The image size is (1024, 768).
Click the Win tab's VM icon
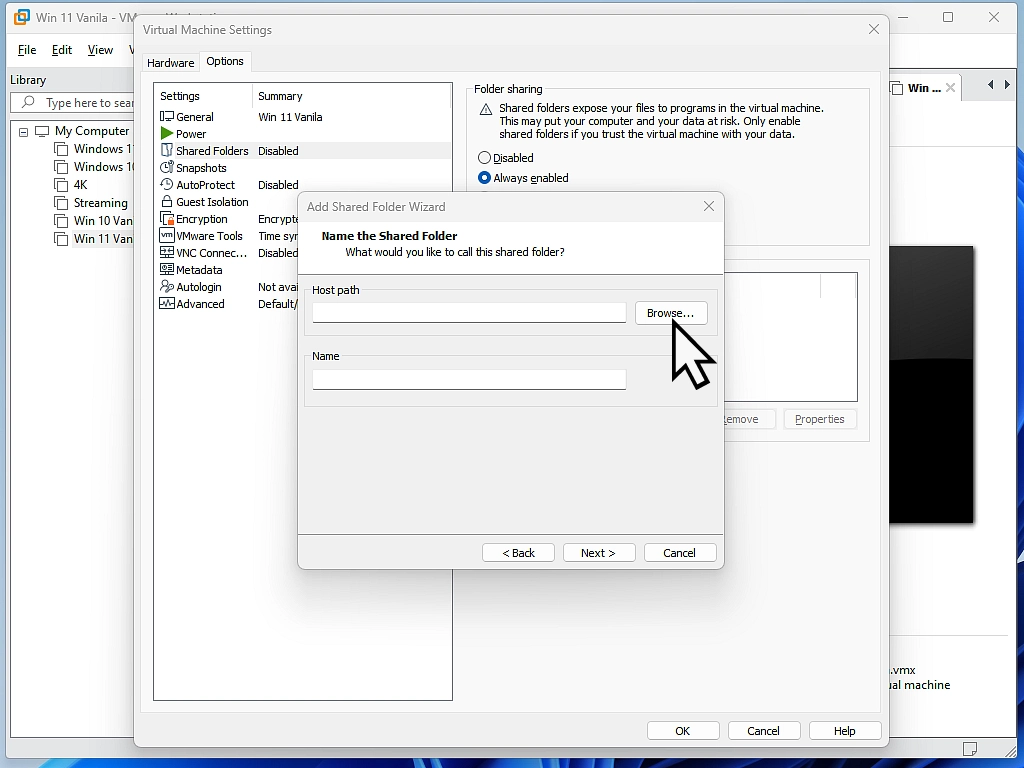[897, 88]
